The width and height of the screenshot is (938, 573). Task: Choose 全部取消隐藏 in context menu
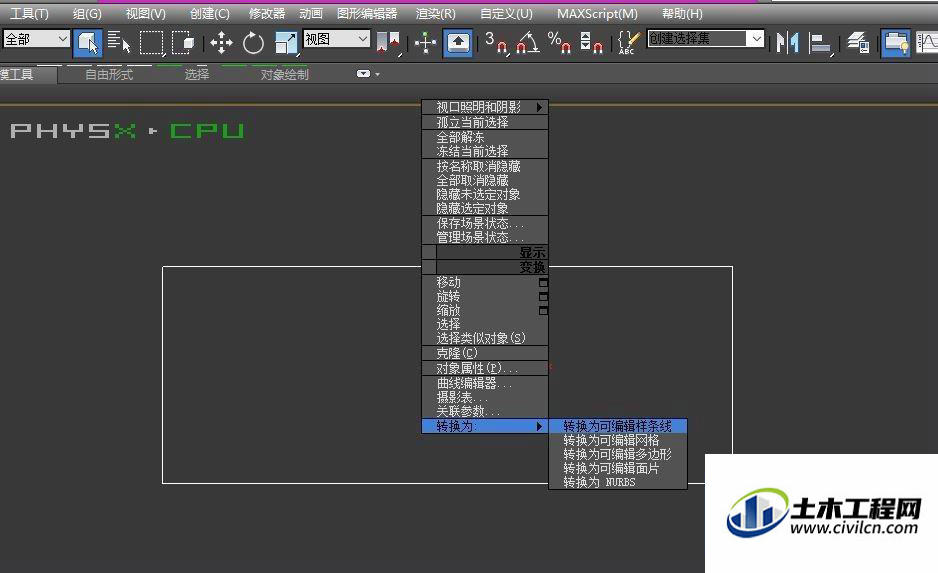pyautogui.click(x=485, y=180)
